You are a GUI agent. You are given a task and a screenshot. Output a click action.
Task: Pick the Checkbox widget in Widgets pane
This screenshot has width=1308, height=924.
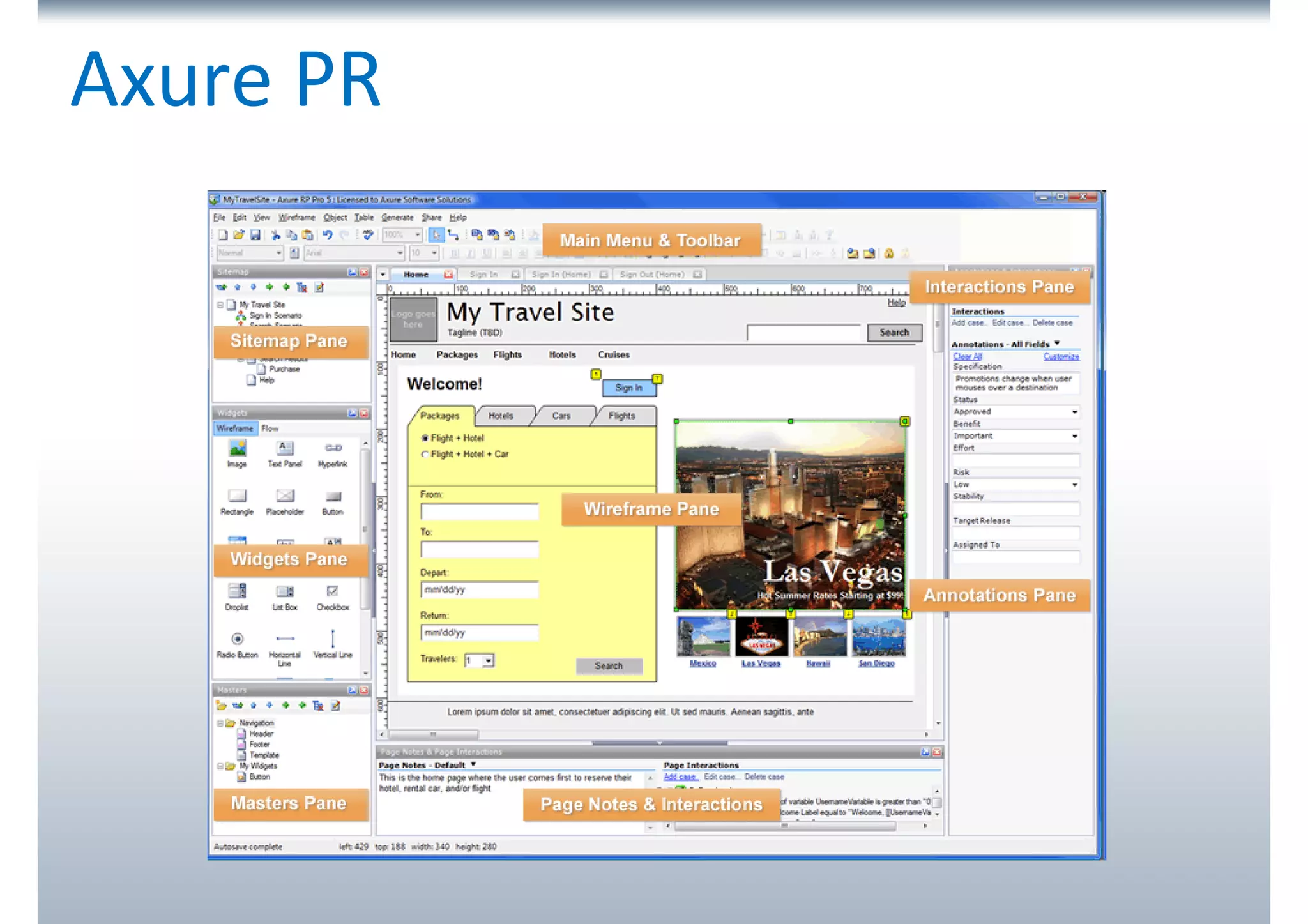pos(332,592)
